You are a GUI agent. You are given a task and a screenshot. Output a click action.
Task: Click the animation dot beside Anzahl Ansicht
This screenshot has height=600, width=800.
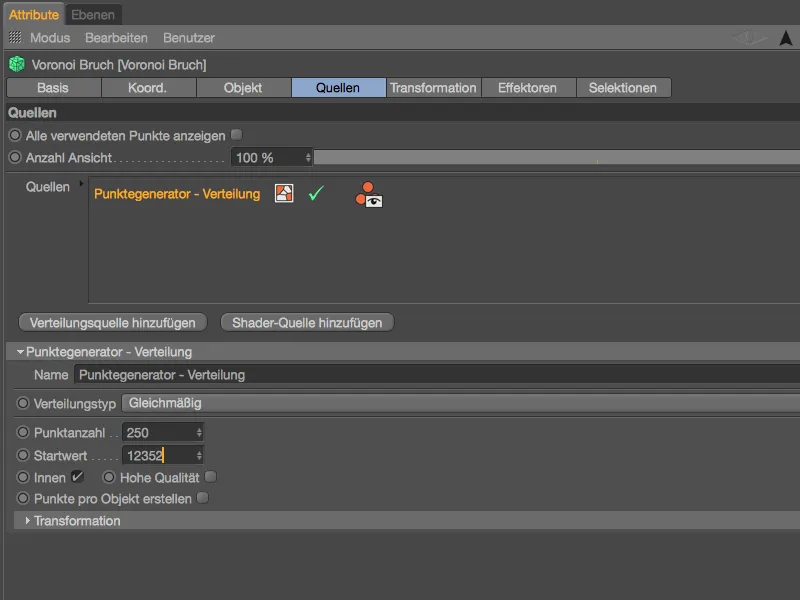click(15, 158)
